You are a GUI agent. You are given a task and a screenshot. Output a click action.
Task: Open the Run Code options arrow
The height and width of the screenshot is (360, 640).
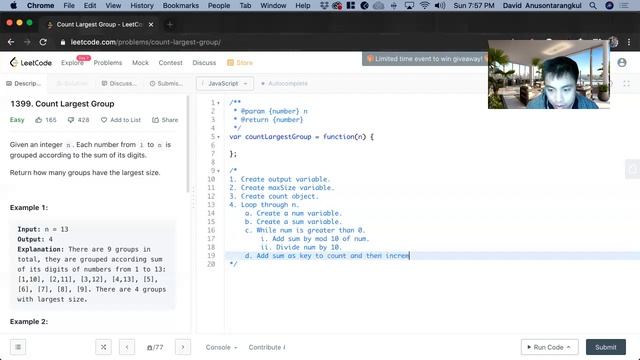coord(568,347)
